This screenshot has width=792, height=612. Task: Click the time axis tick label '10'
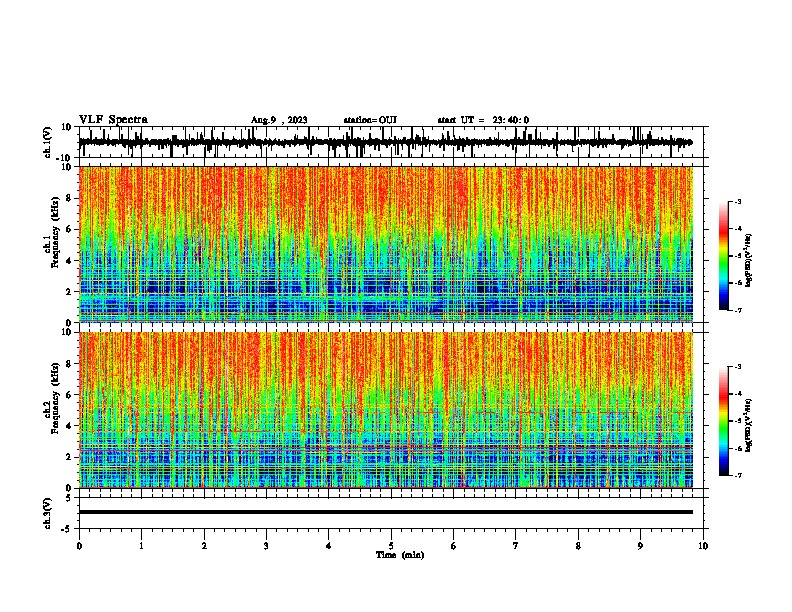[703, 546]
